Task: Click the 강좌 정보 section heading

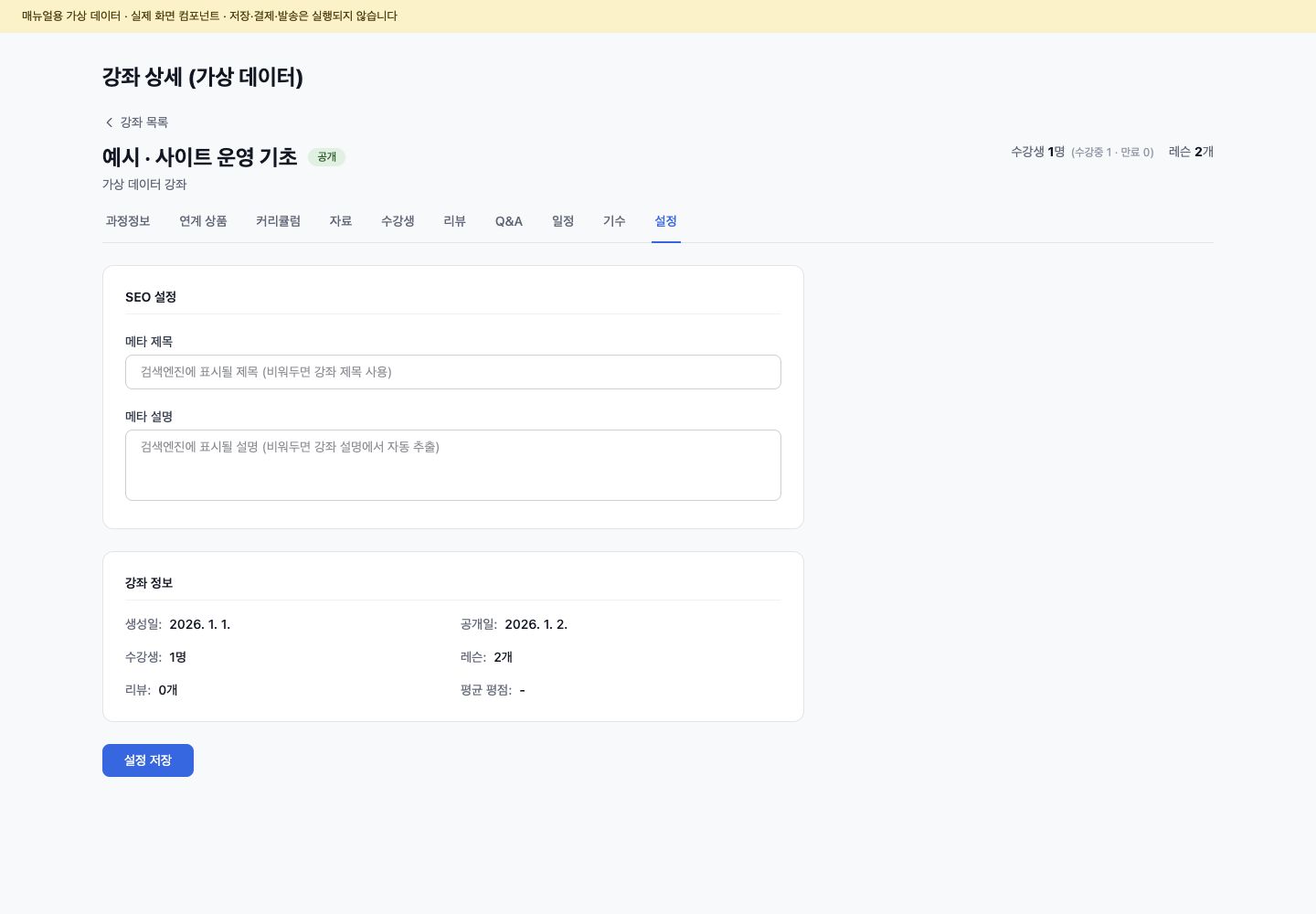Action: (x=149, y=583)
